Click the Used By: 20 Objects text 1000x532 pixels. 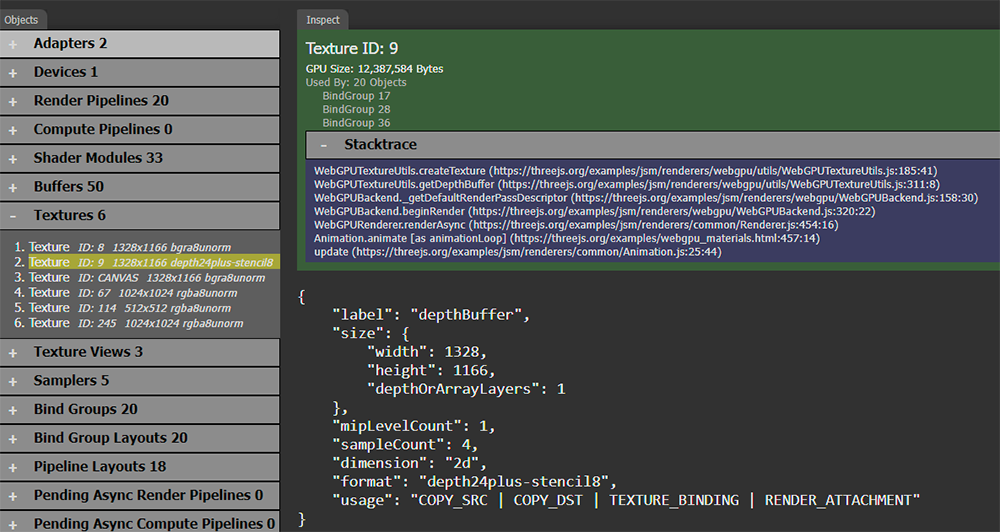(x=356, y=82)
